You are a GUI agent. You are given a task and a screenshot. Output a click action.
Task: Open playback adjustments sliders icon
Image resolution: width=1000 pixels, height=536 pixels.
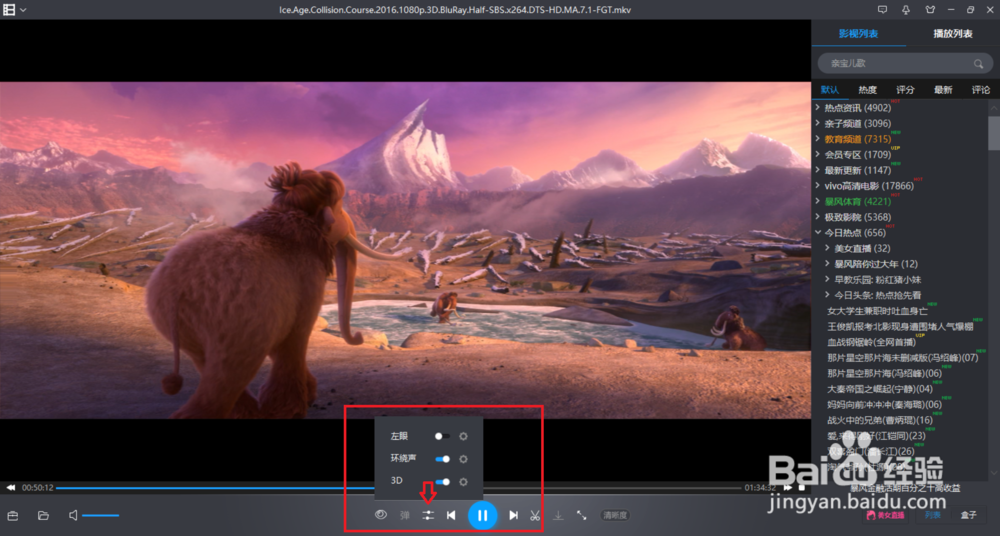[x=428, y=515]
